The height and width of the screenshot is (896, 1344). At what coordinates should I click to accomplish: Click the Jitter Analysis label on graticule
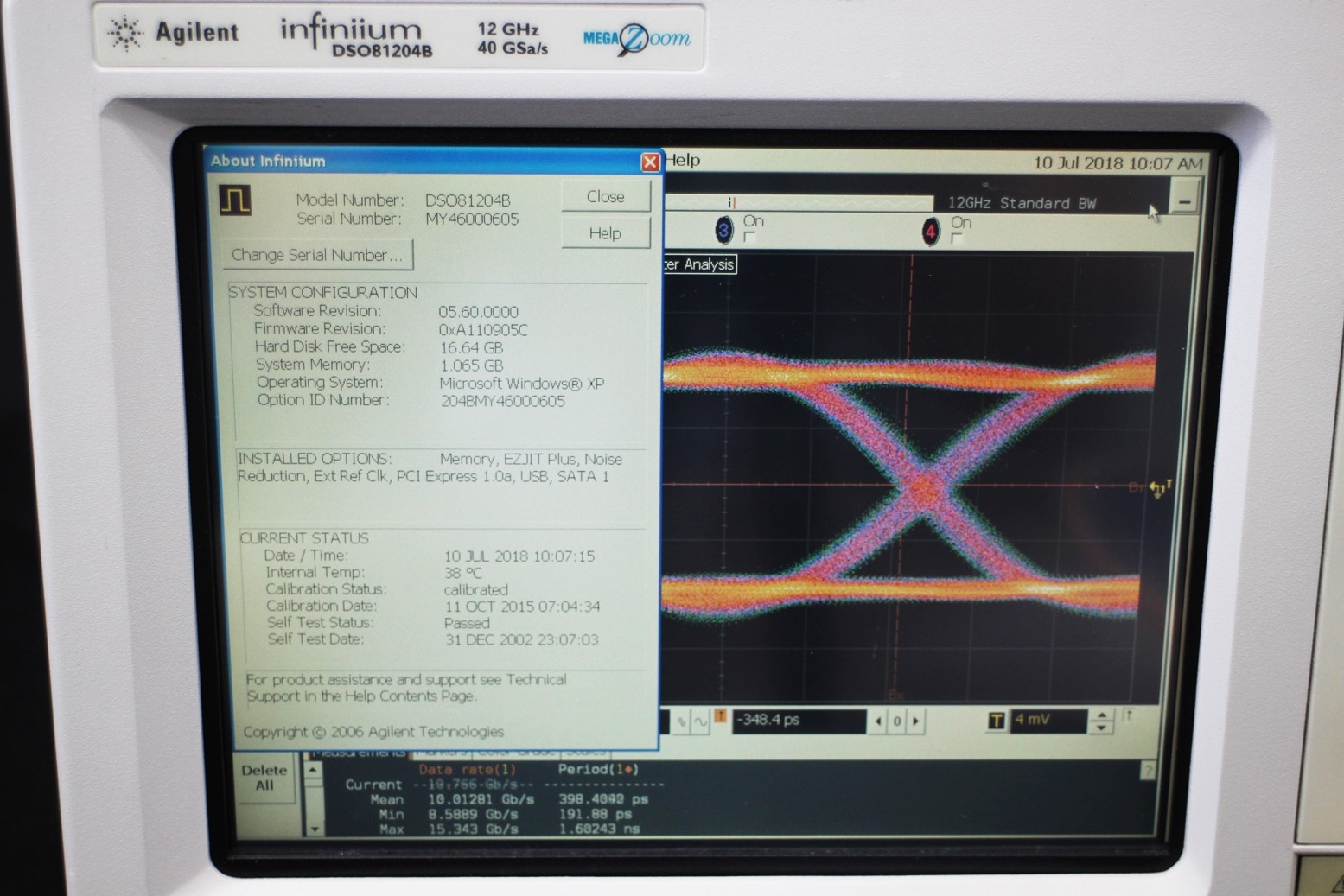700,264
